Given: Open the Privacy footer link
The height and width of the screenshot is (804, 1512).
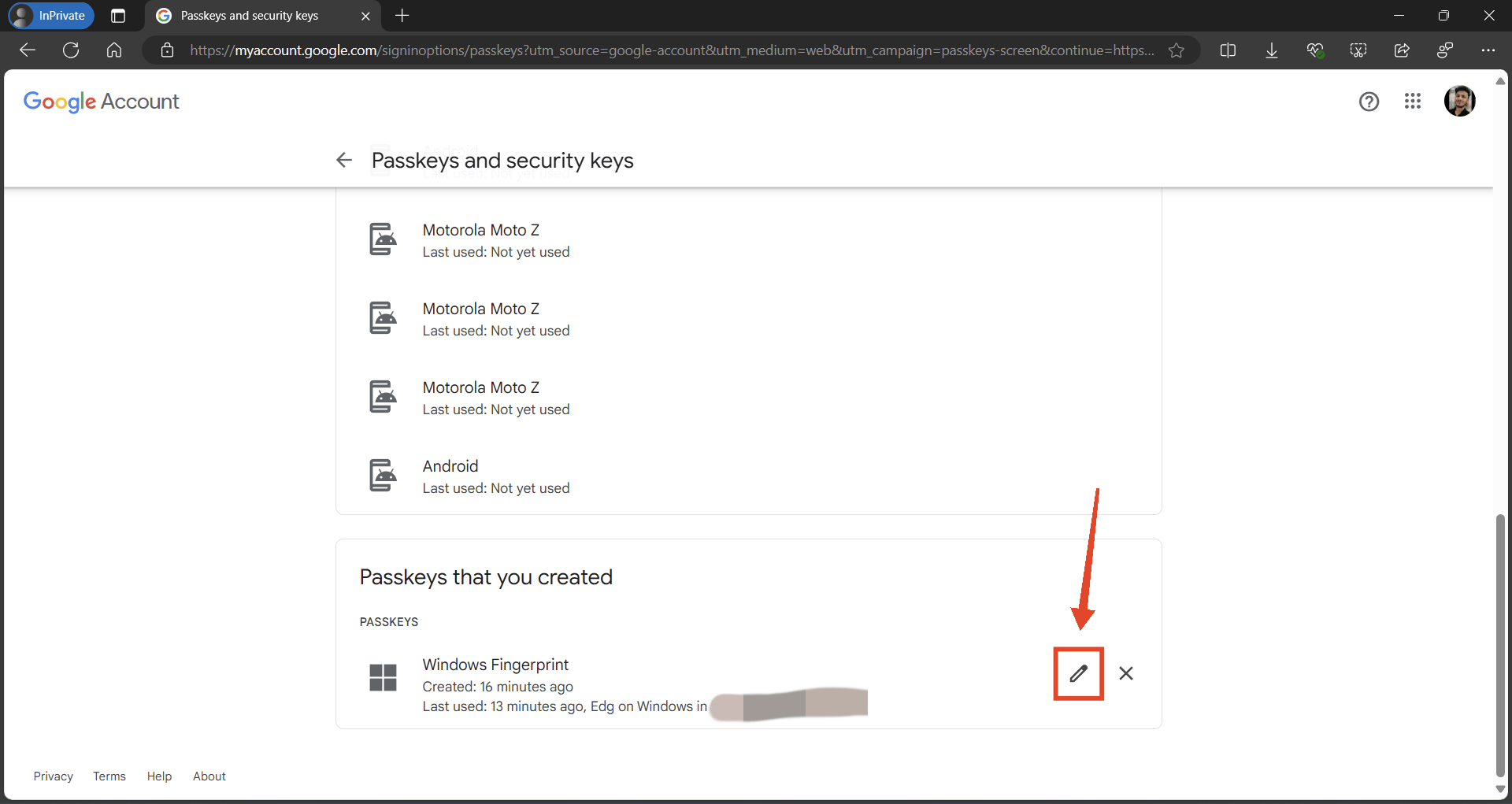Looking at the screenshot, I should [x=53, y=776].
